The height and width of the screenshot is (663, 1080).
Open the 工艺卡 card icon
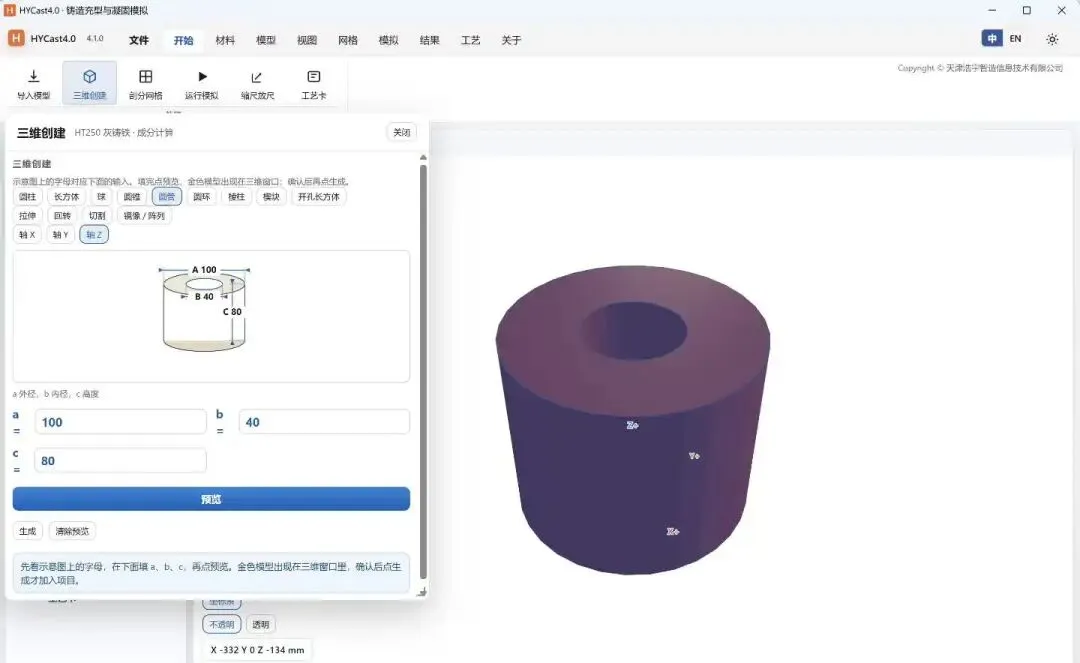(313, 76)
